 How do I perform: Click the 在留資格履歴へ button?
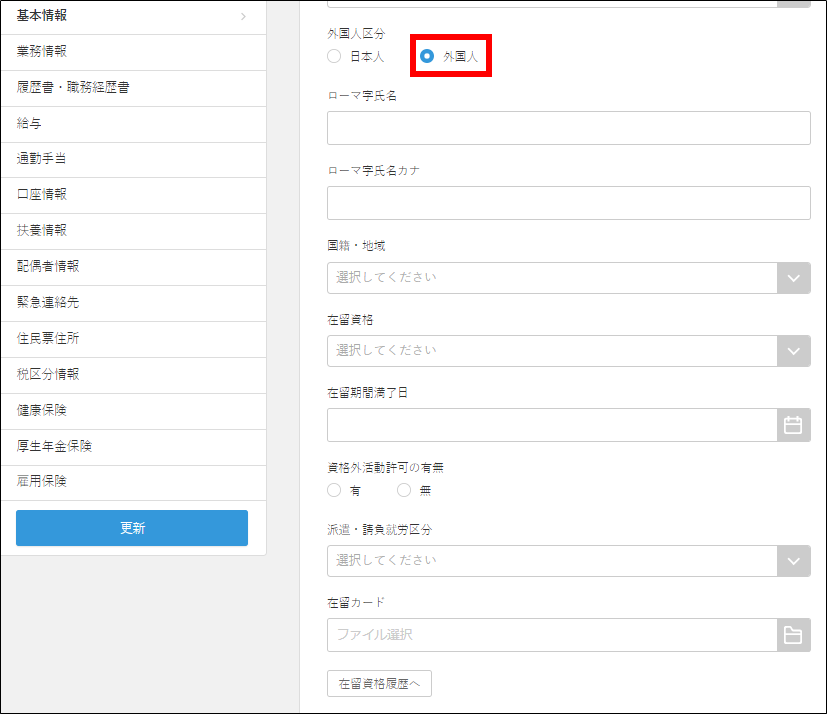[379, 684]
